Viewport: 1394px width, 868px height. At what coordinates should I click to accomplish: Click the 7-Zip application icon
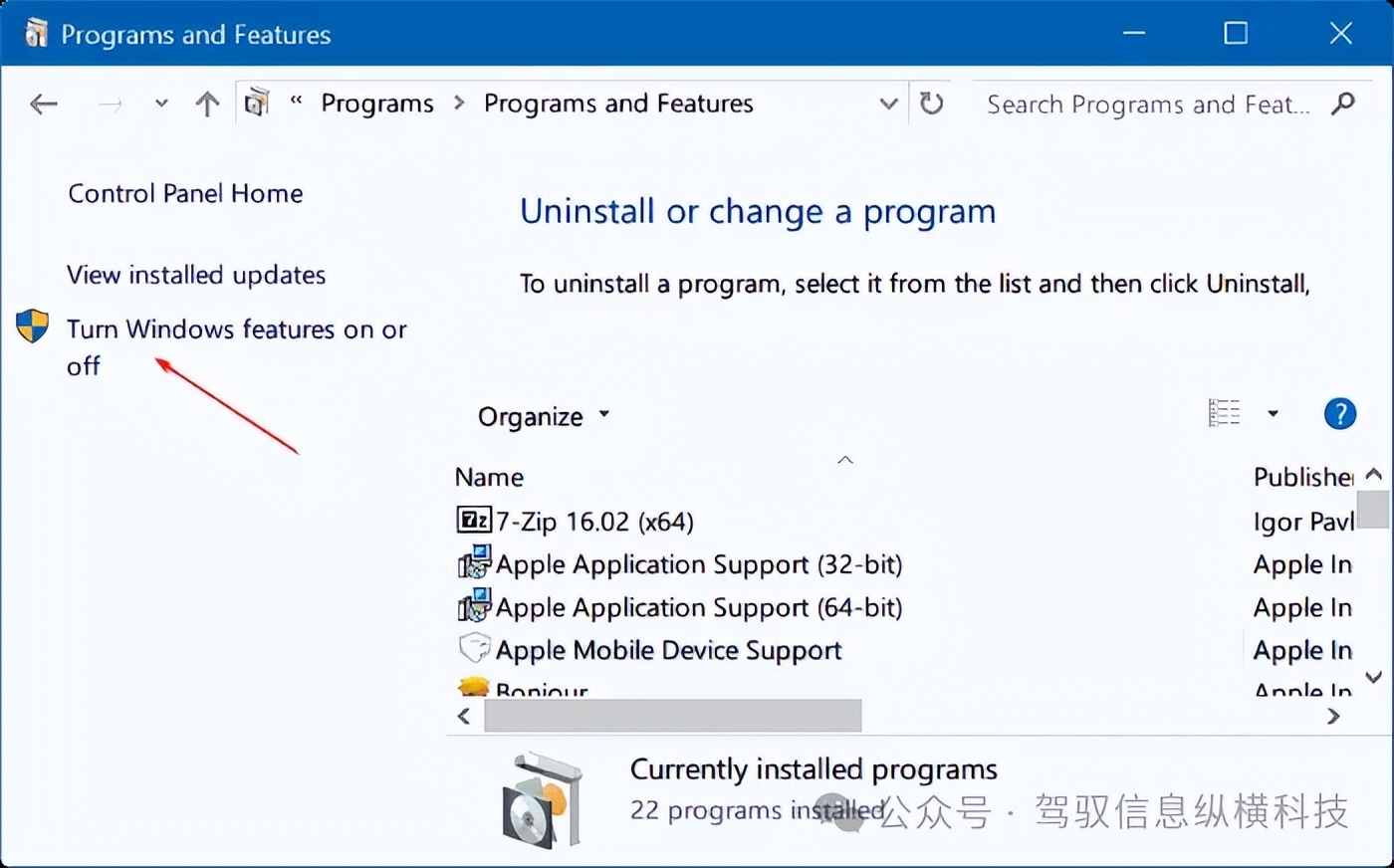point(474,520)
